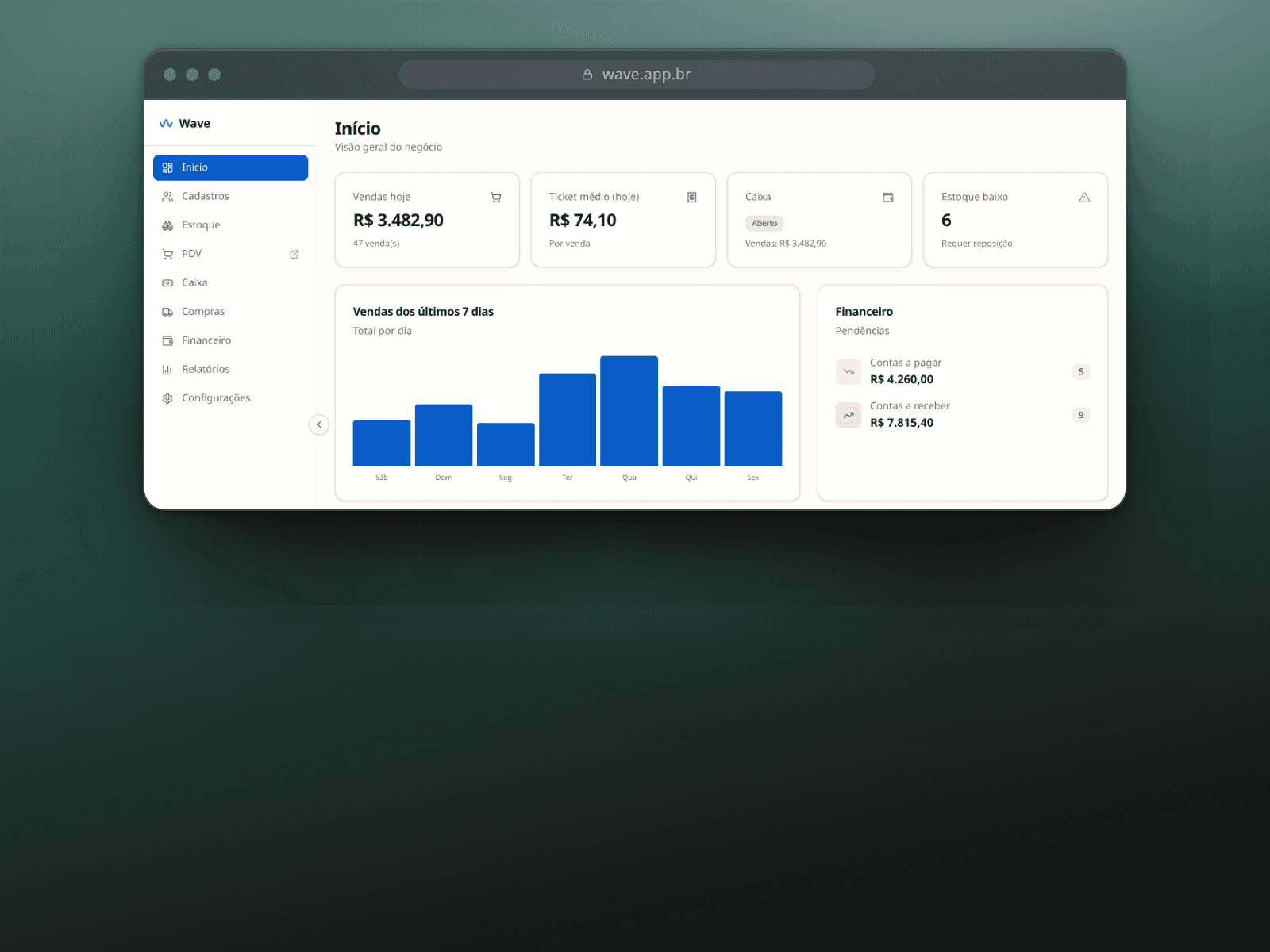Click 'Vendas: R$ 3.482,90' text in Caixa

coord(786,244)
